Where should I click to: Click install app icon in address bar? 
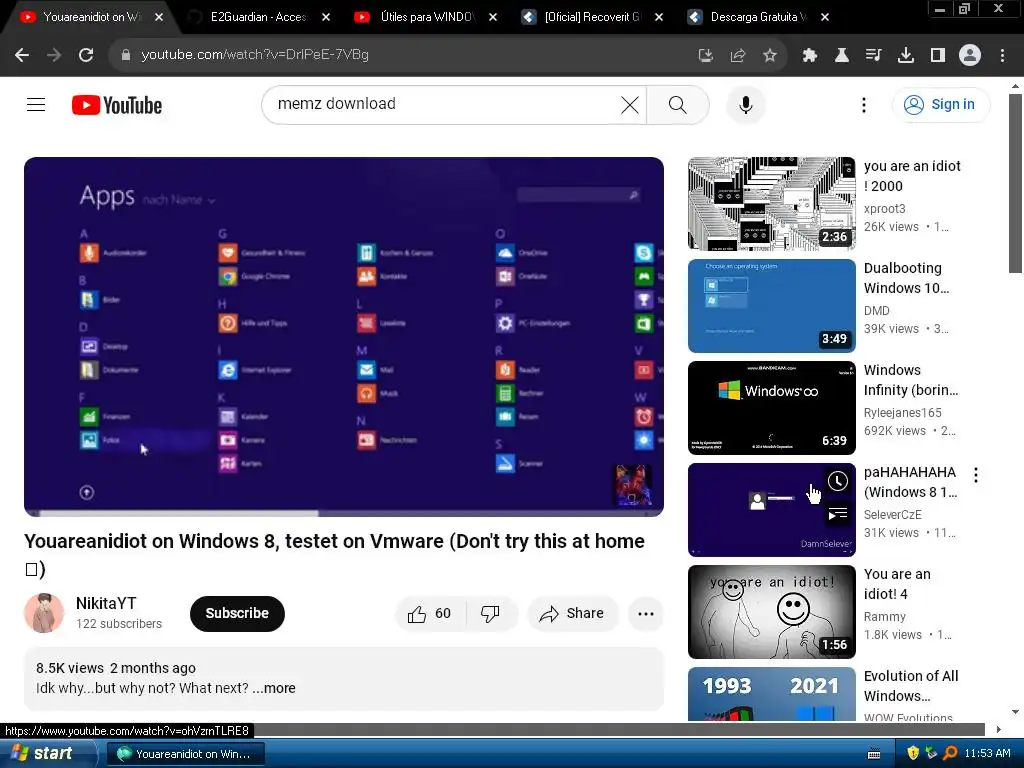[x=706, y=56]
